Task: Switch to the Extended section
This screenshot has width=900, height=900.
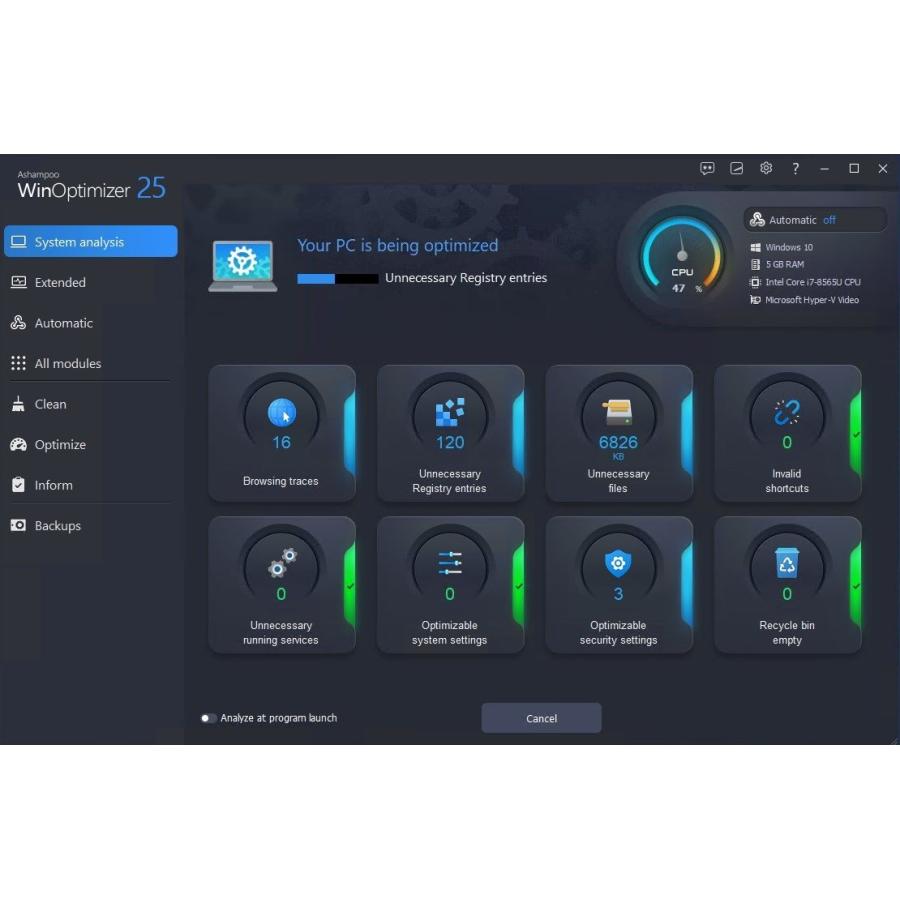Action: click(62, 282)
